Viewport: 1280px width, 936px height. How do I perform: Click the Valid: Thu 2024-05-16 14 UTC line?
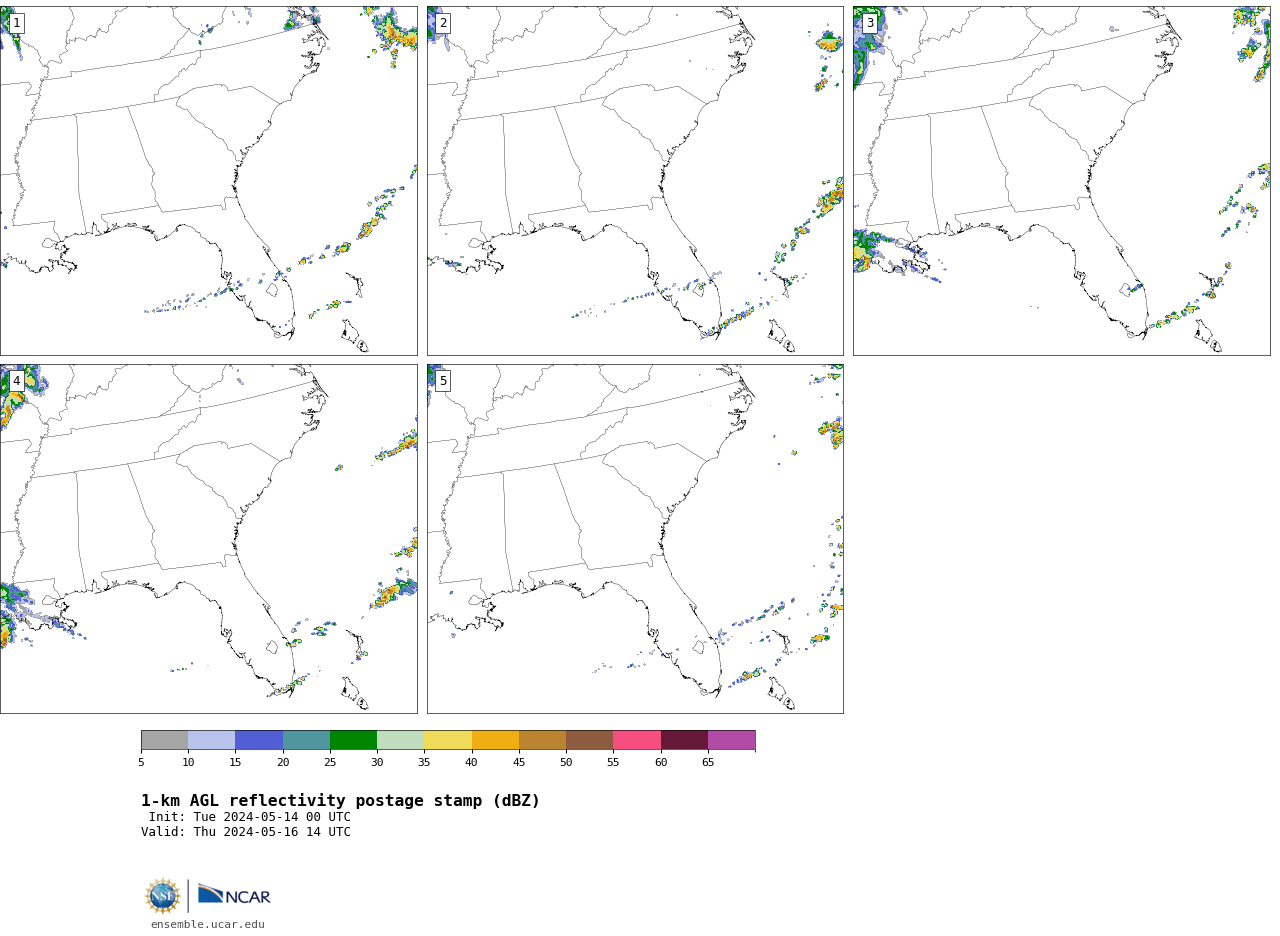(246, 832)
